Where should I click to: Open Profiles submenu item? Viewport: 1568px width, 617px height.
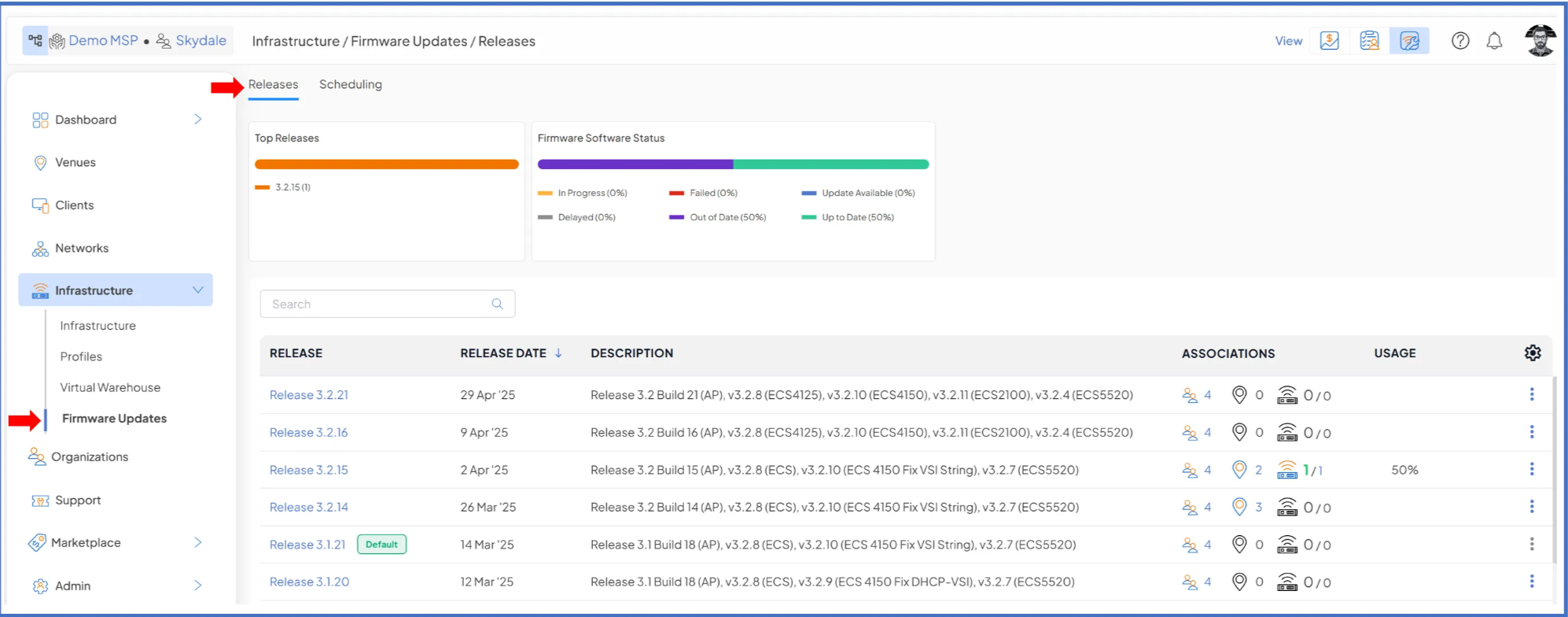click(x=81, y=357)
